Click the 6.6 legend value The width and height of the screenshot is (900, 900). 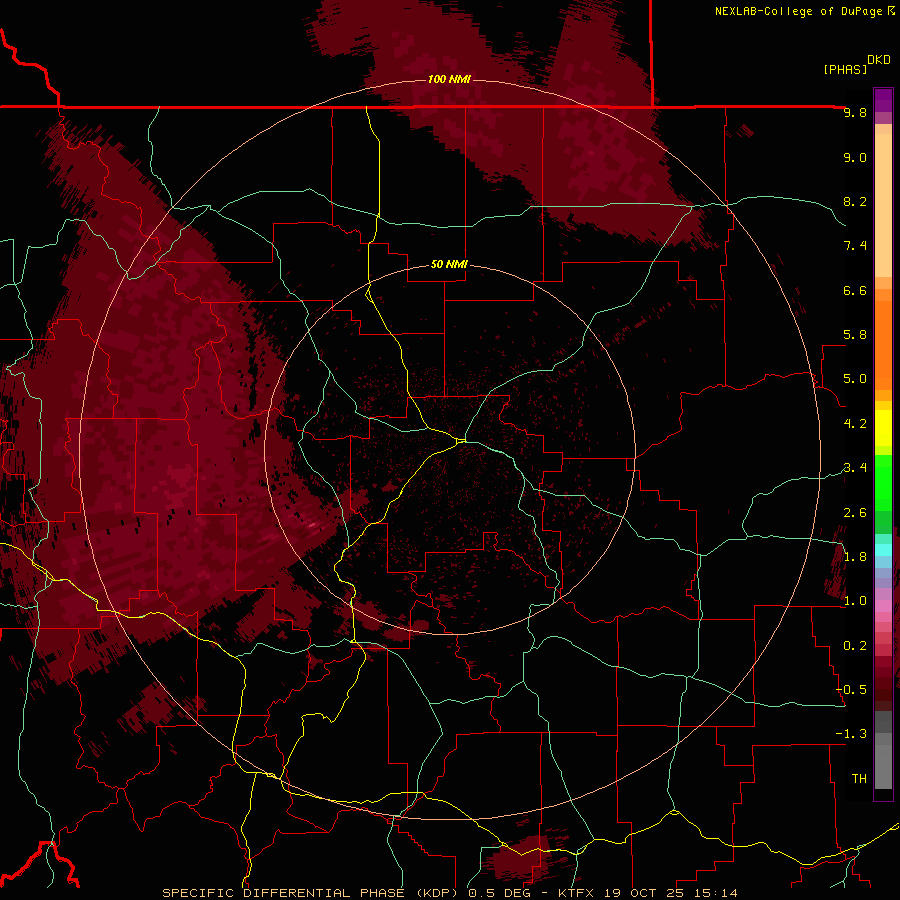(855, 290)
